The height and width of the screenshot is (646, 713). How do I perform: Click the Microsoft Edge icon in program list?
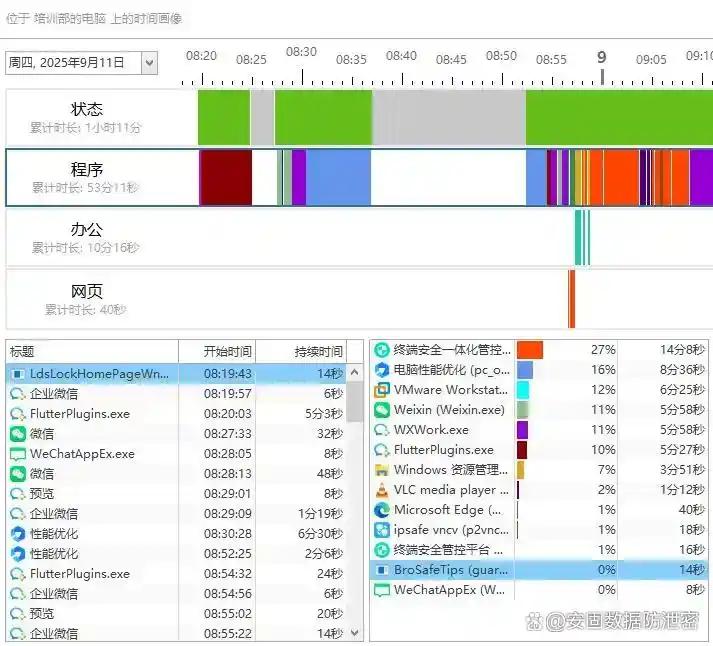[x=381, y=510]
